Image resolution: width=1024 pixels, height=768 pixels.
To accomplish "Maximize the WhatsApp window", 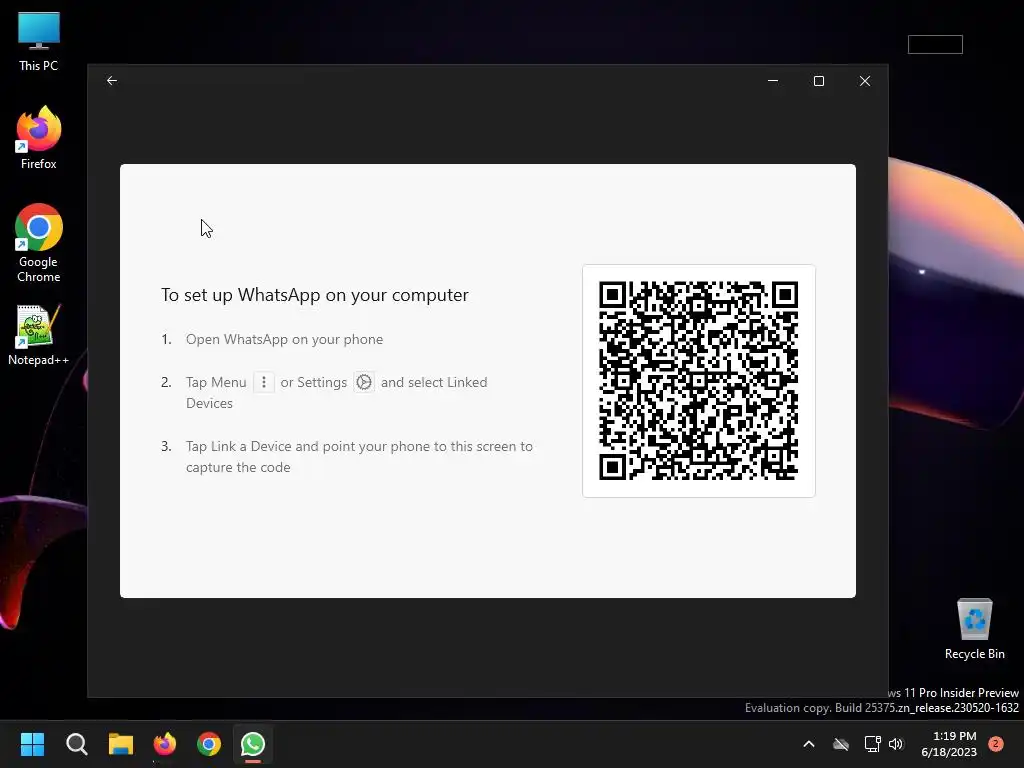I will point(819,80).
